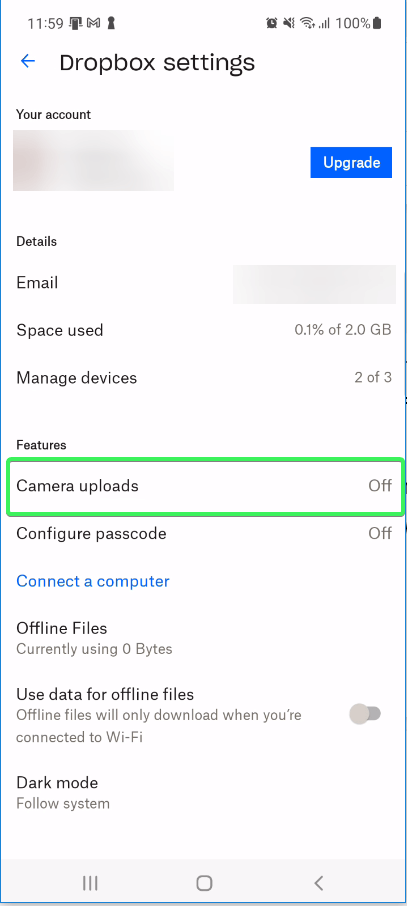The image size is (407, 906).
Task: Click the Upgrade button
Action: coord(351,162)
